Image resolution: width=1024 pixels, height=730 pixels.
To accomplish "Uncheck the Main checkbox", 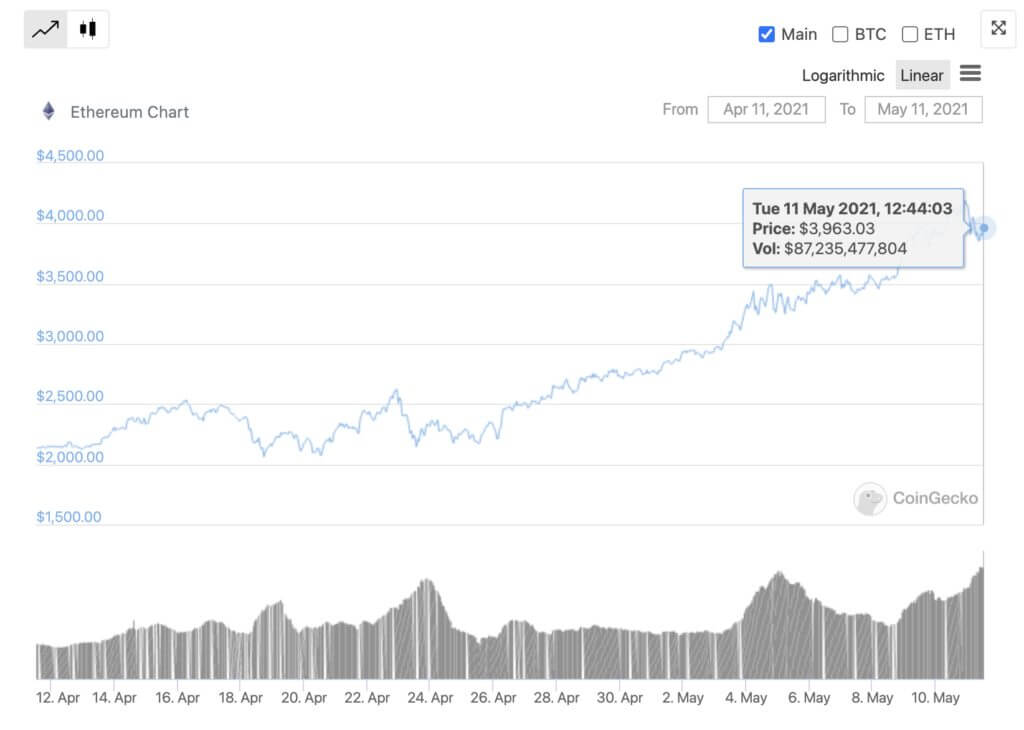I will [x=767, y=34].
